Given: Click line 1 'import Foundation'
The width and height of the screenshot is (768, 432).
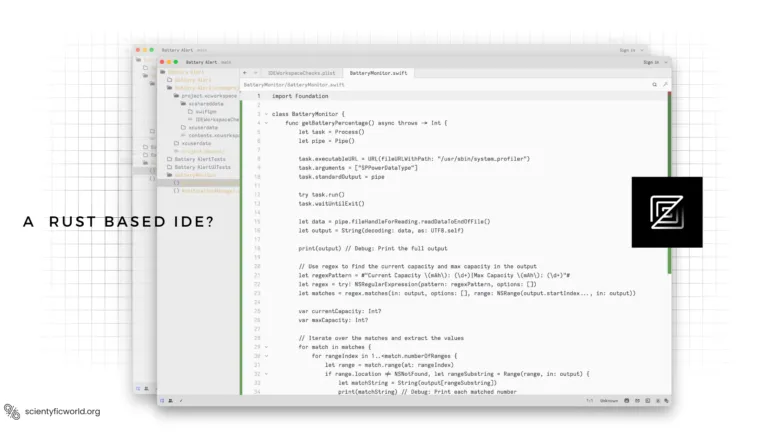Looking at the screenshot, I should click(x=300, y=96).
